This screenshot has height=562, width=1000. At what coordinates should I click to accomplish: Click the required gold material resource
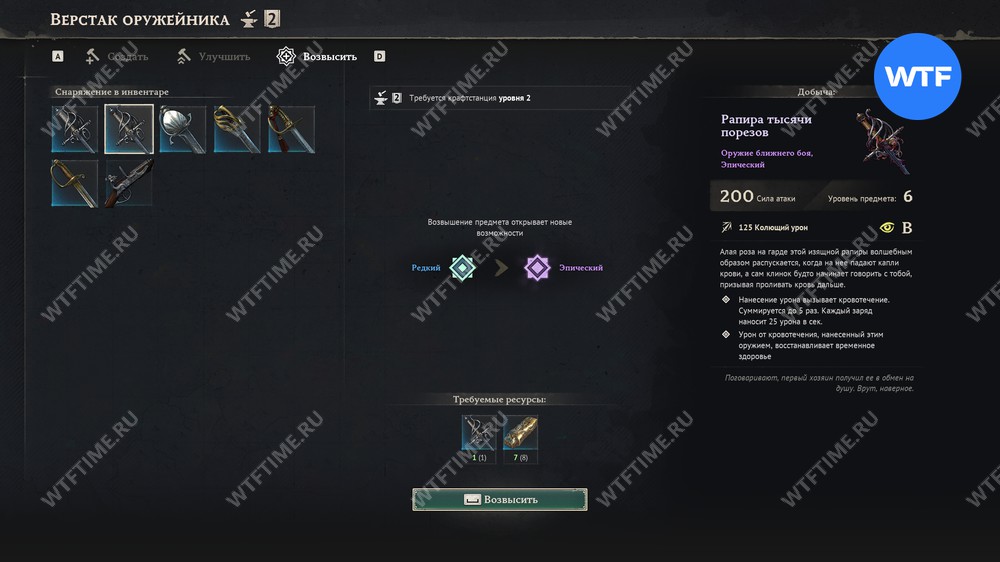520,433
